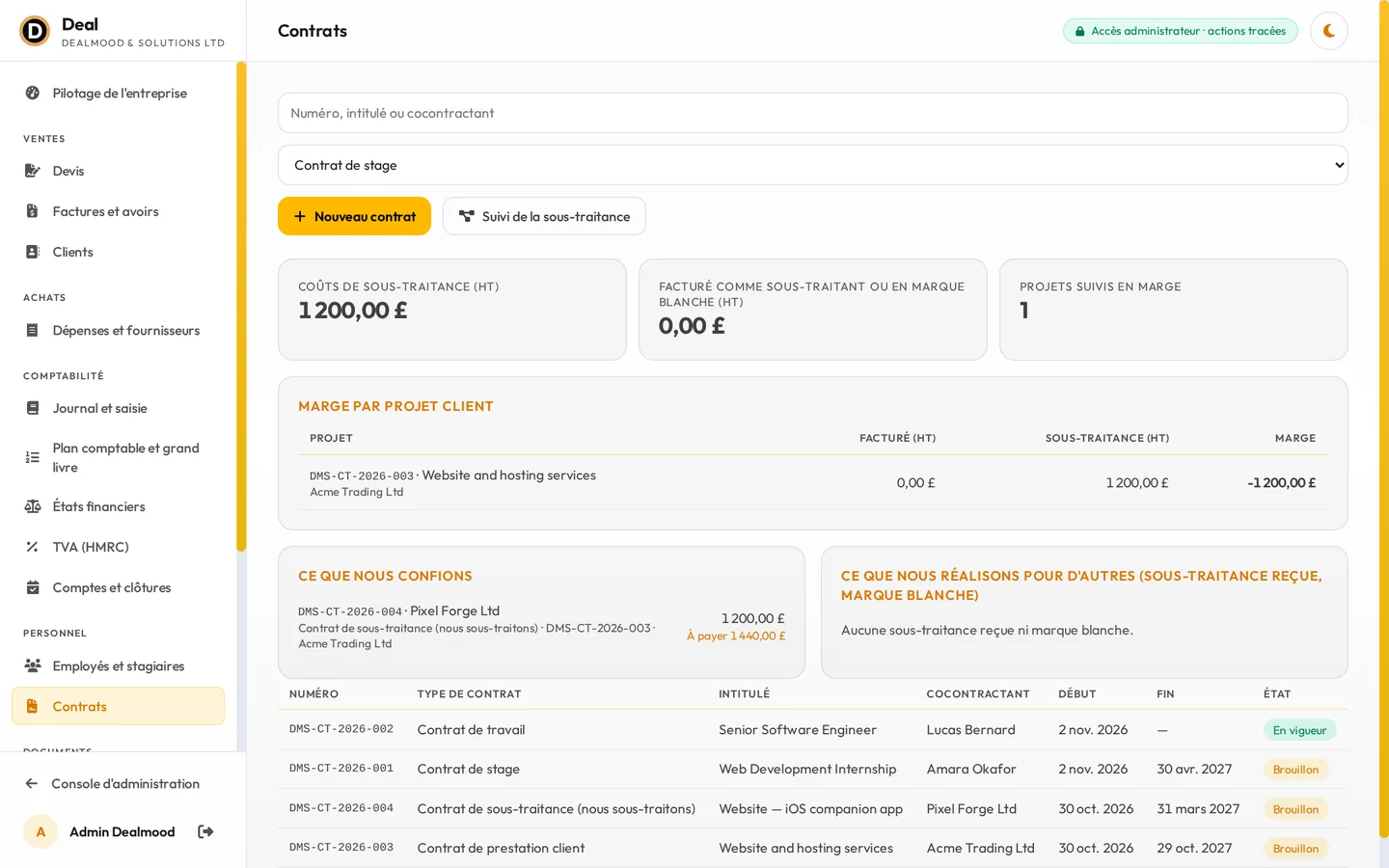Open the Console d'administration link
Screen dimensions: 1389x868
coord(125,783)
